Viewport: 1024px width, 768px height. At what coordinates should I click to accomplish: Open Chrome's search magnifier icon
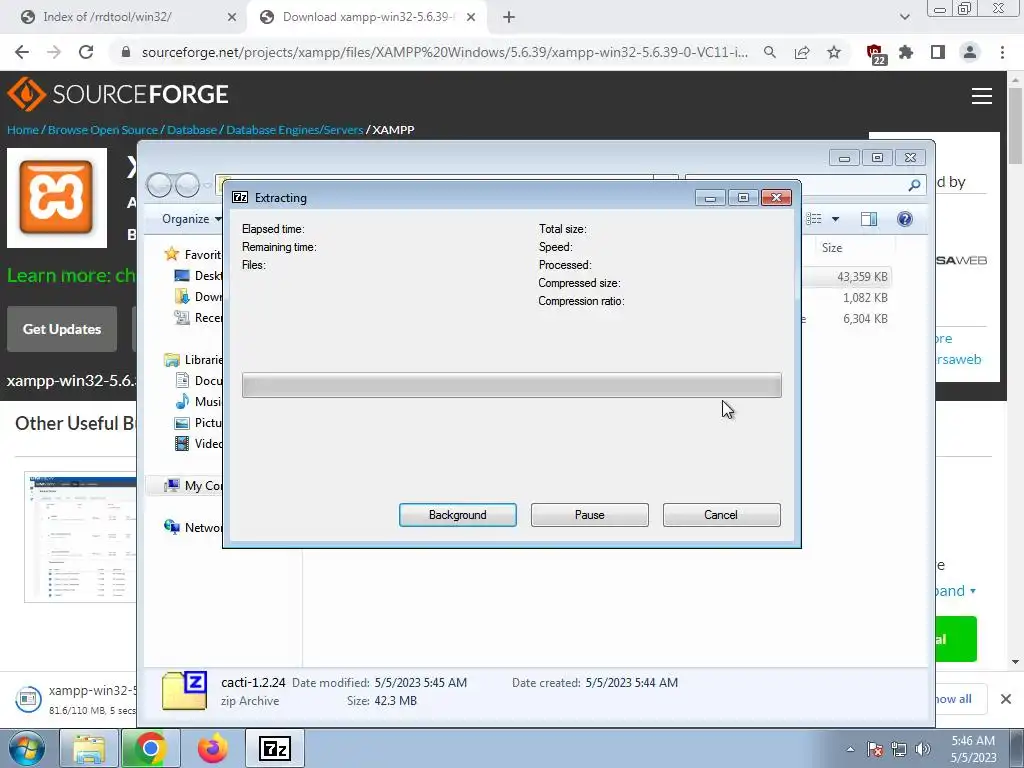770,52
